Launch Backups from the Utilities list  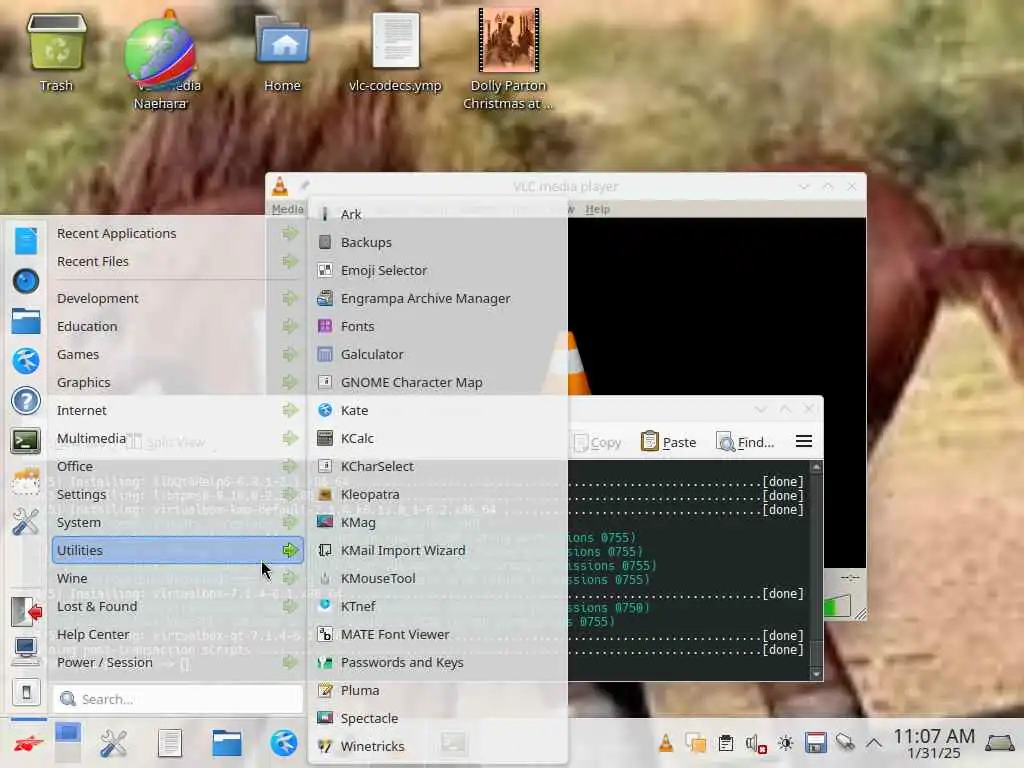[x=438, y=242]
